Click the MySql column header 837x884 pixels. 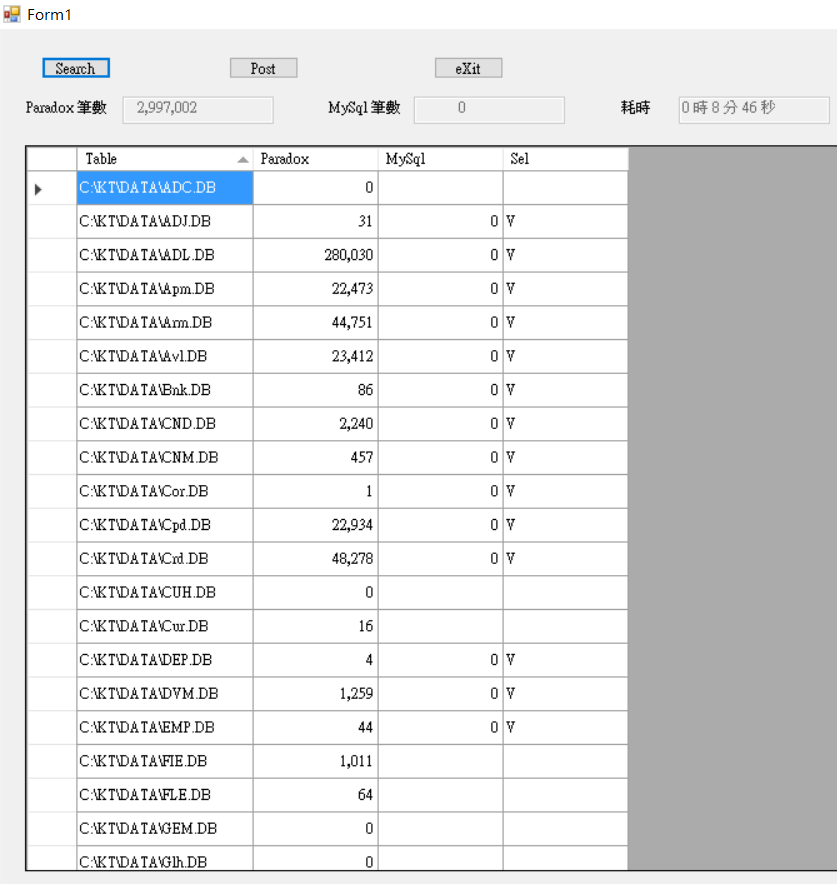pos(441,159)
